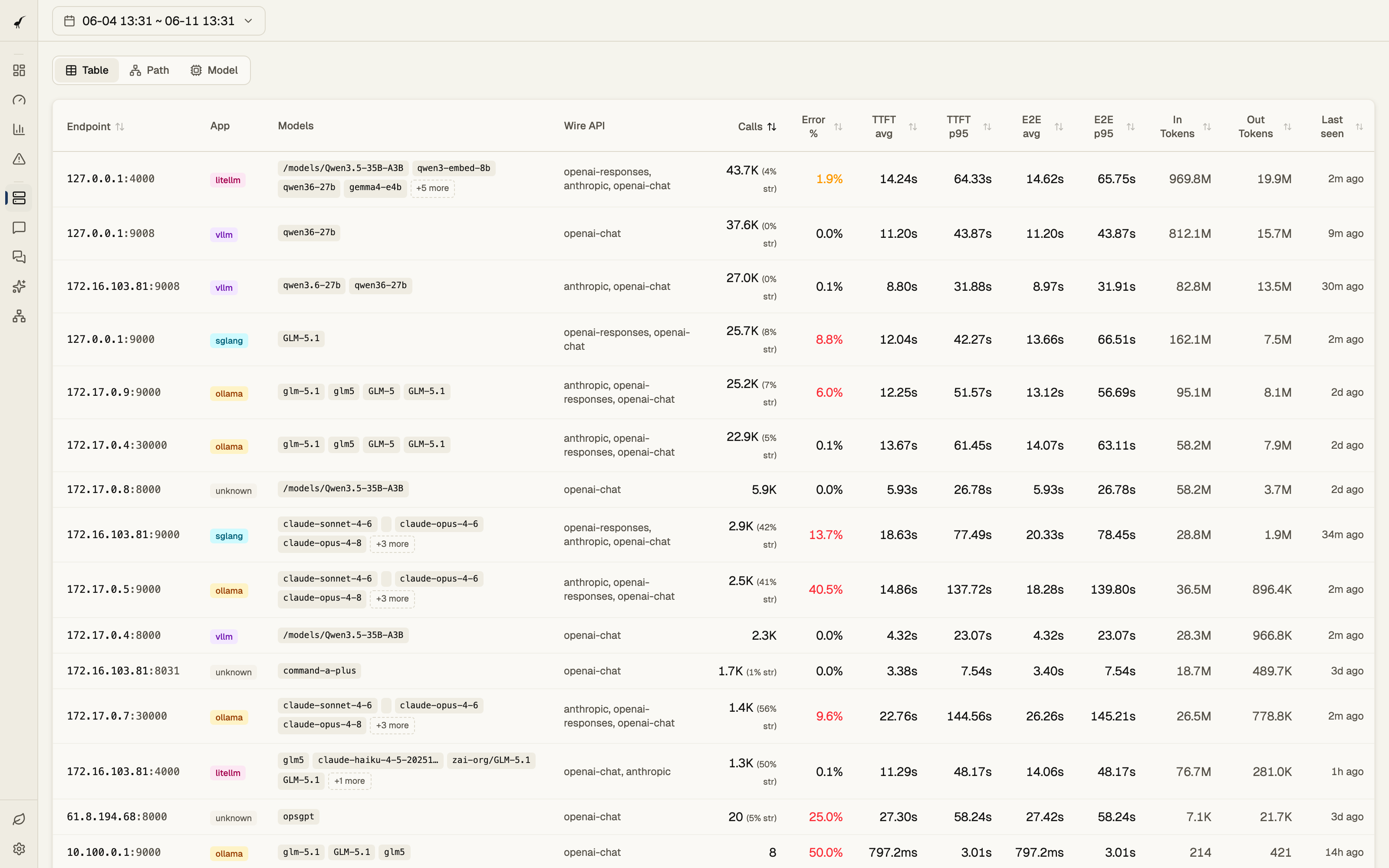Image resolution: width=1389 pixels, height=868 pixels.
Task: Open the gauge performance page in the sidebar
Action: 19,100
